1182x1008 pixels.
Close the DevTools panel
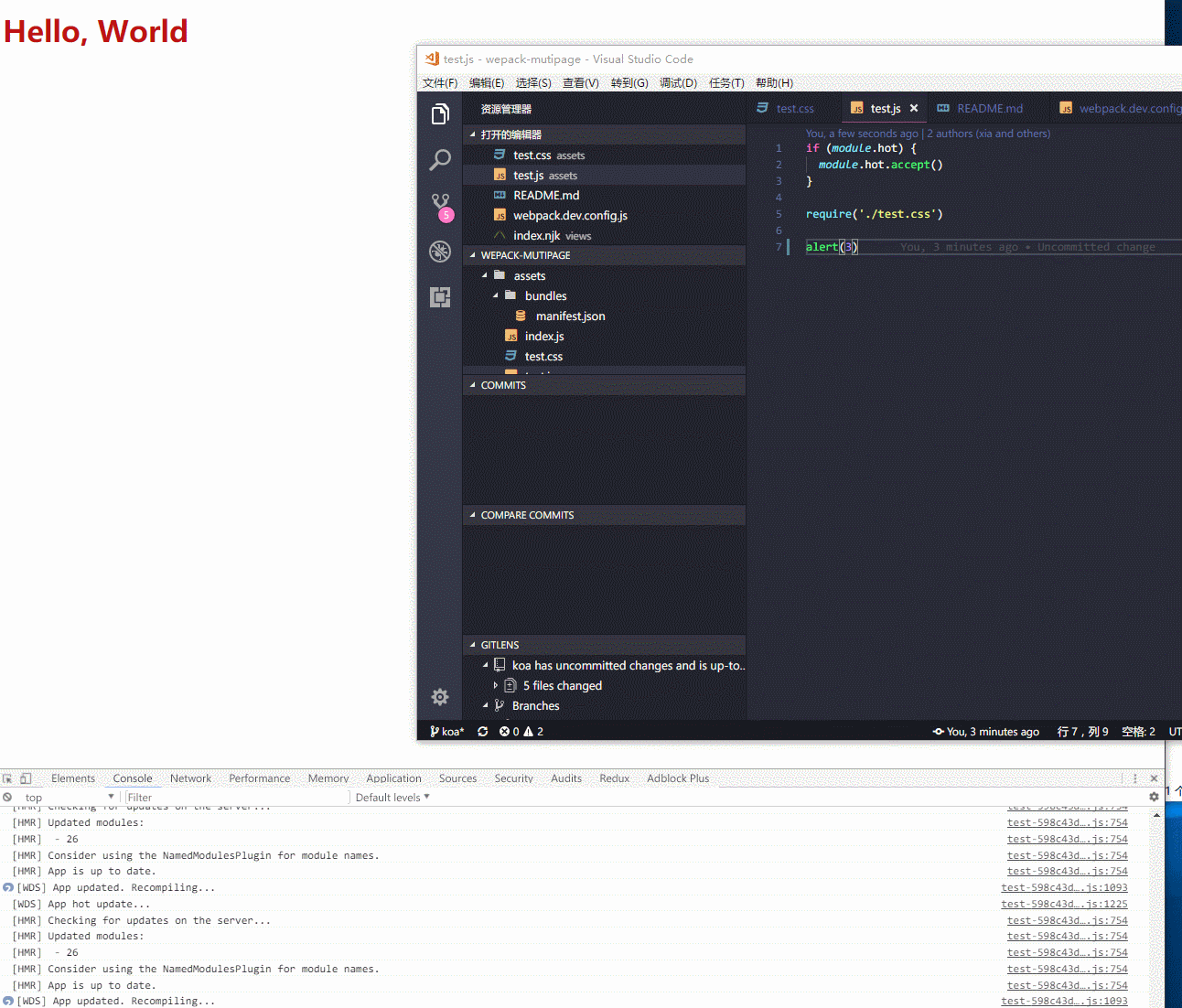pyautogui.click(x=1154, y=778)
